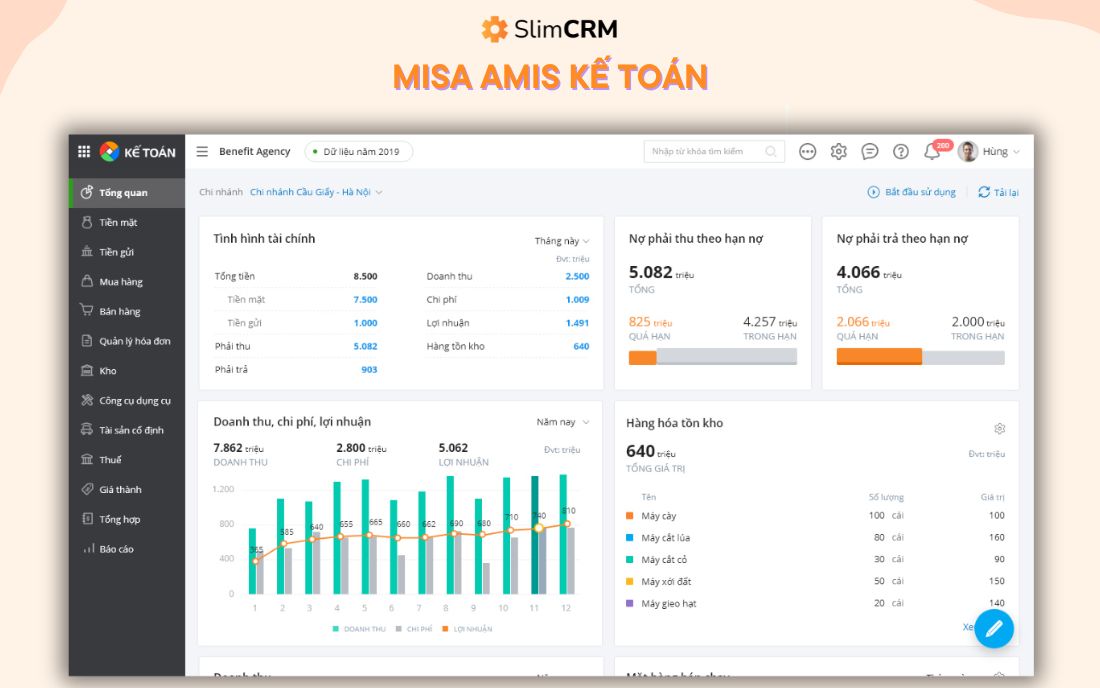Open Tiền gửi in sidebar

coord(127,252)
